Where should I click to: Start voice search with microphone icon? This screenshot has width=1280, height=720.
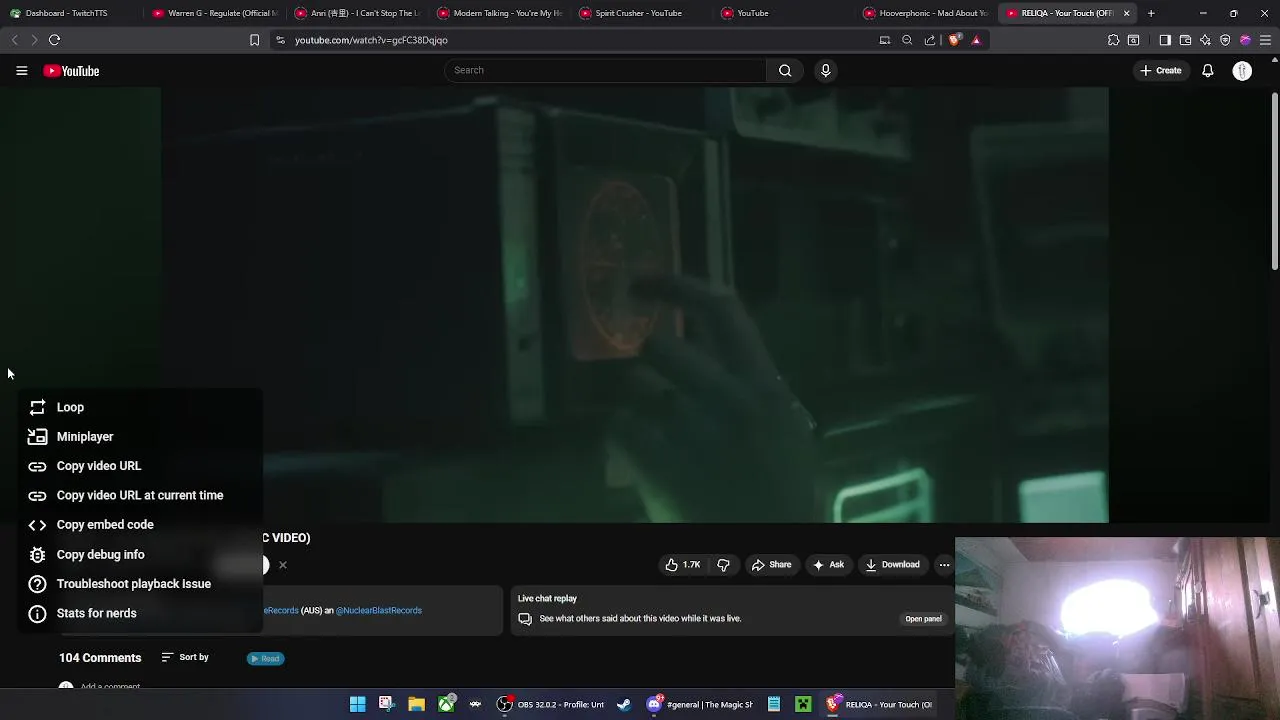(825, 70)
